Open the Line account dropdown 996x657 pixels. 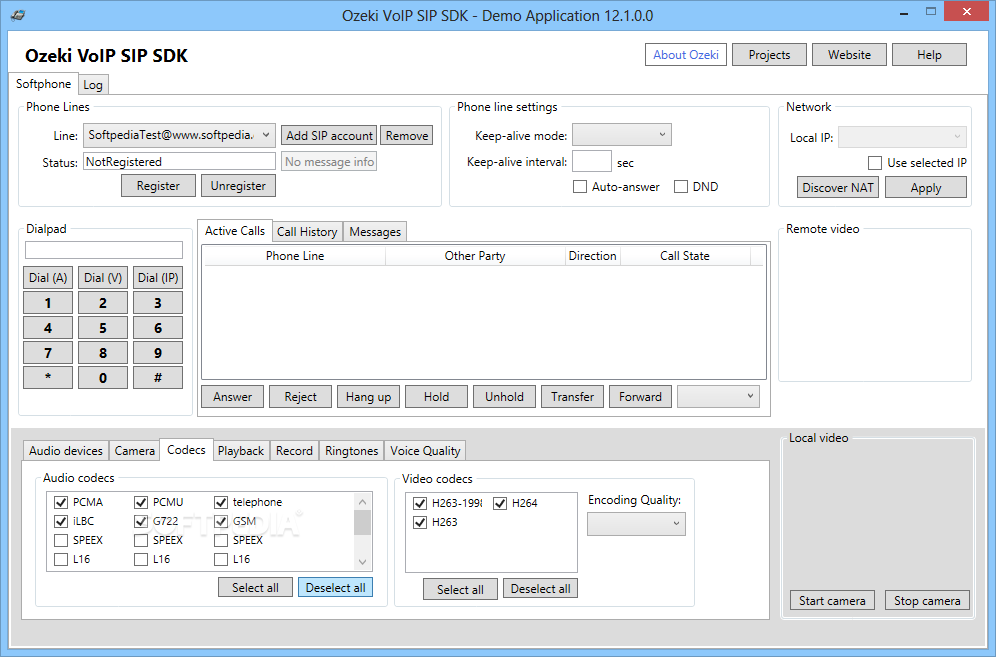tap(179, 135)
